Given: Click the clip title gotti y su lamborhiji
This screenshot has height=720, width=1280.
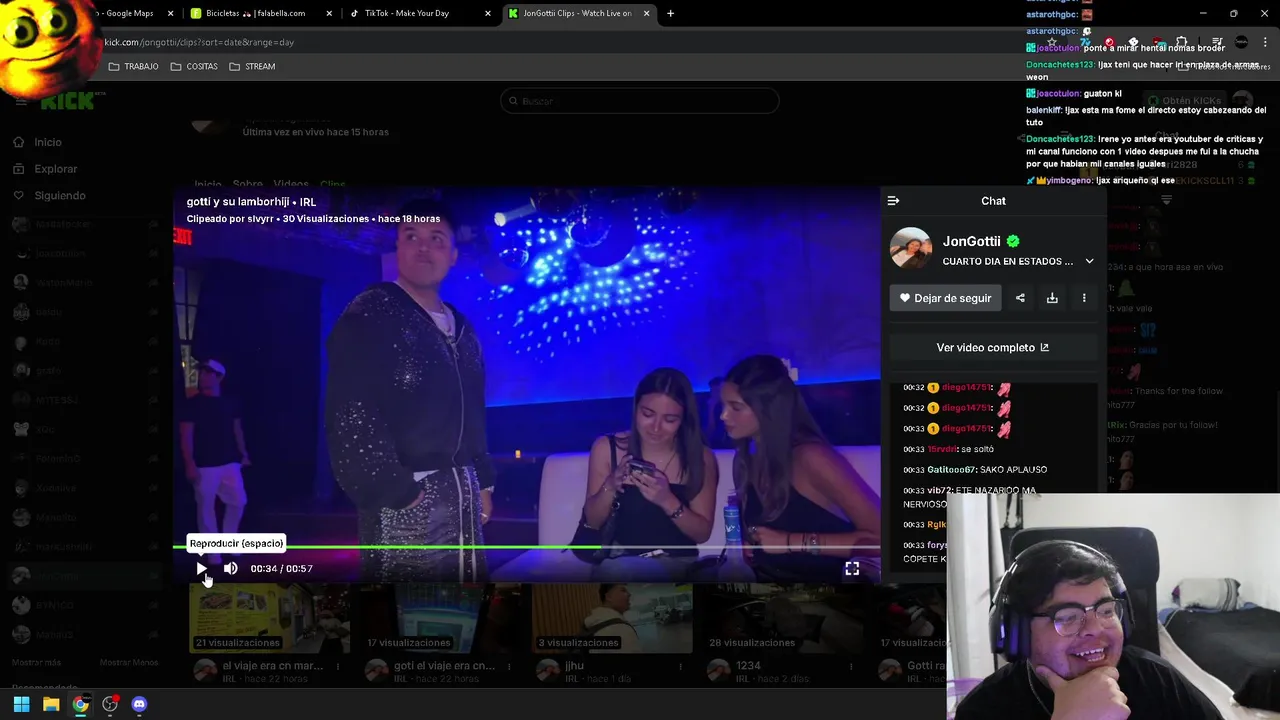Looking at the screenshot, I should tap(251, 202).
